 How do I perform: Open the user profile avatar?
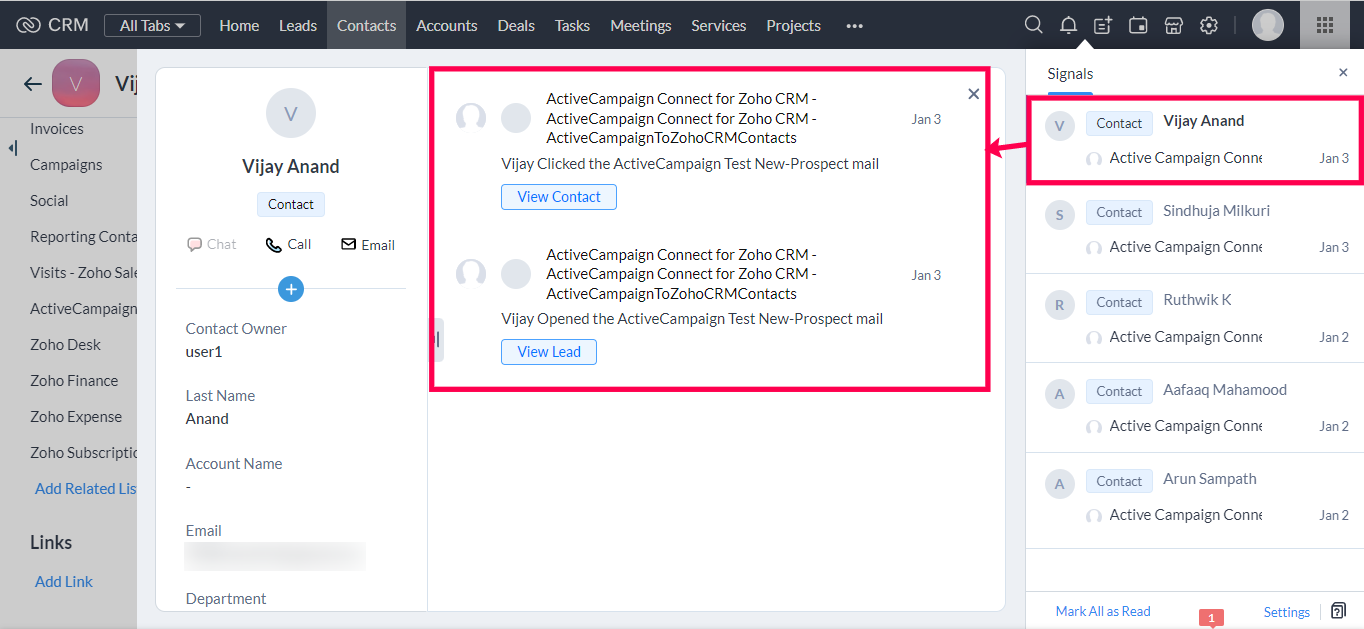point(1268,25)
